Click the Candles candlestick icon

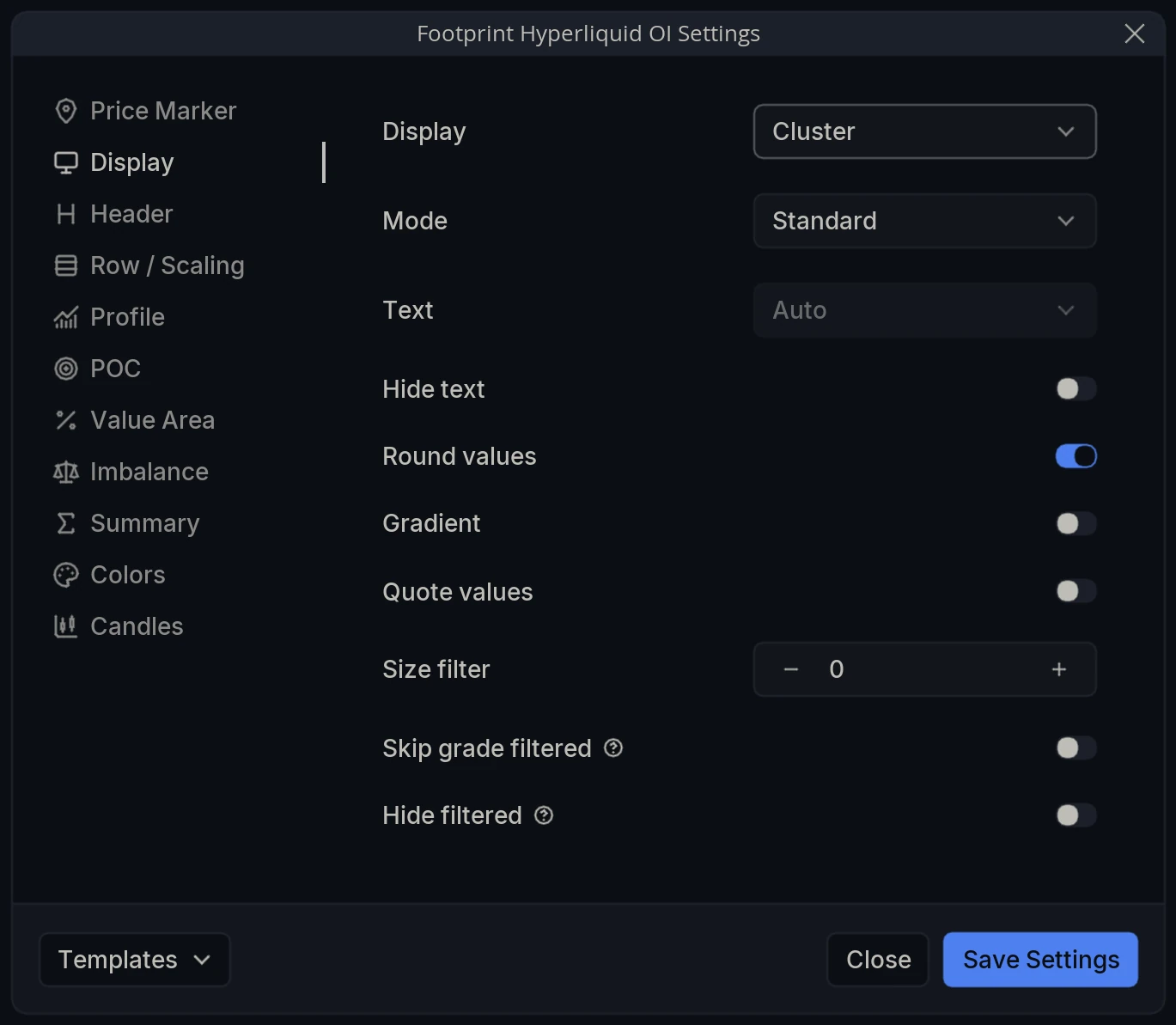point(66,626)
